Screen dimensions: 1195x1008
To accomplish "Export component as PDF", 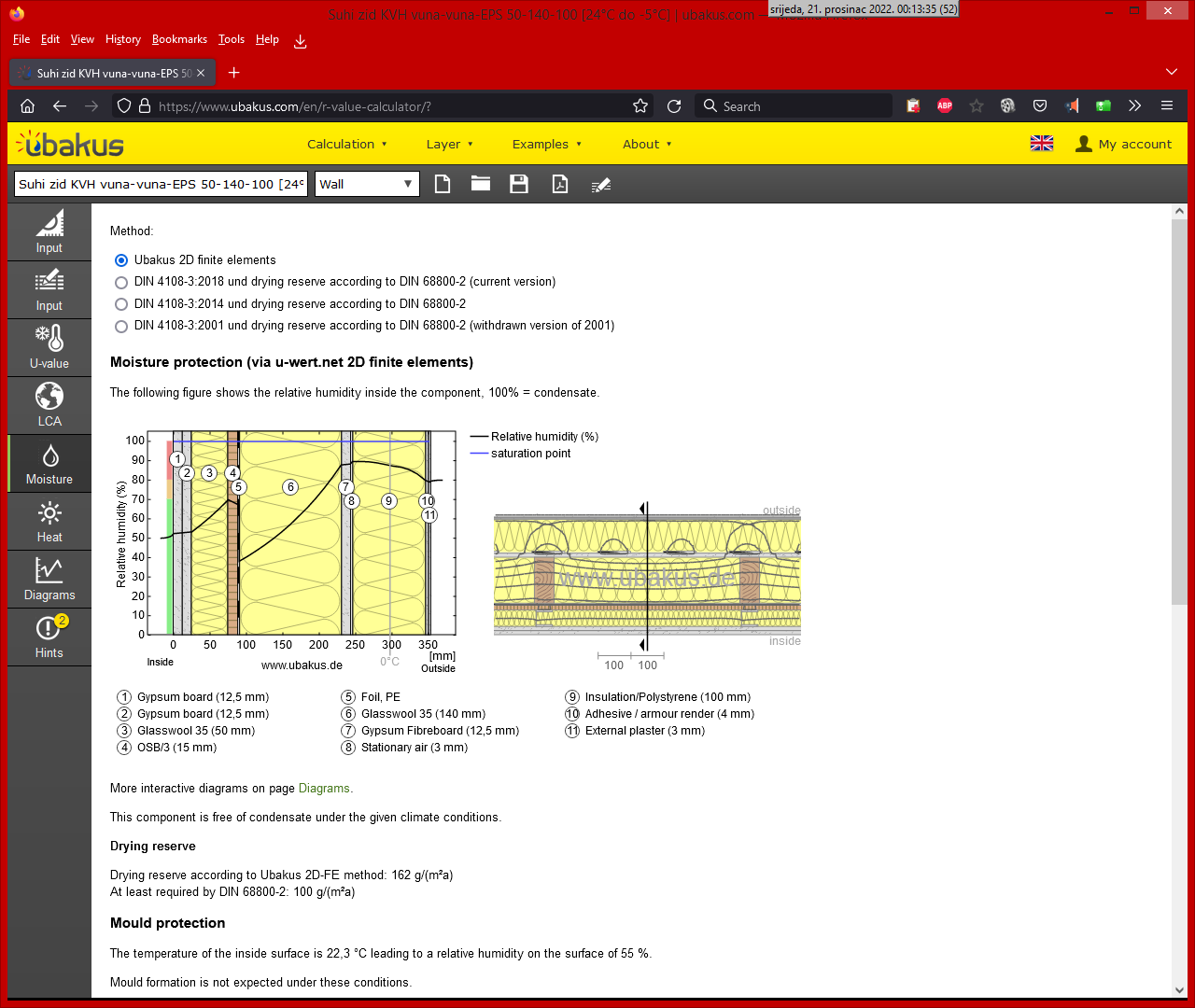I will [560, 184].
